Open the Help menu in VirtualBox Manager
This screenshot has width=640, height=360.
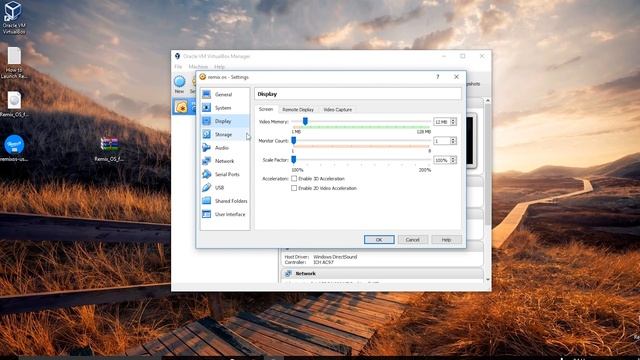[220, 67]
